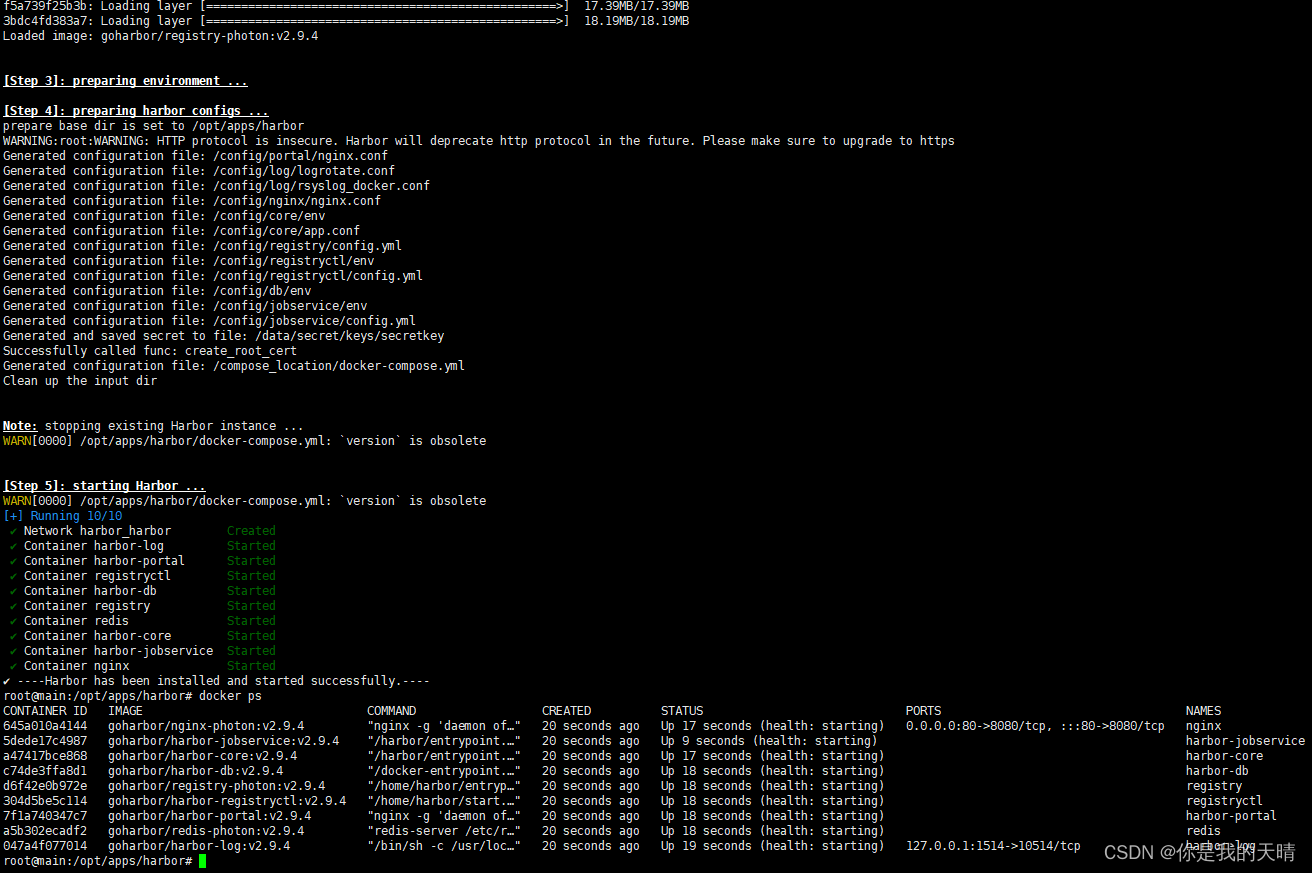Click the "harbor-portal" name in NAMES column
Image resolution: width=1312 pixels, height=873 pixels.
click(1231, 816)
